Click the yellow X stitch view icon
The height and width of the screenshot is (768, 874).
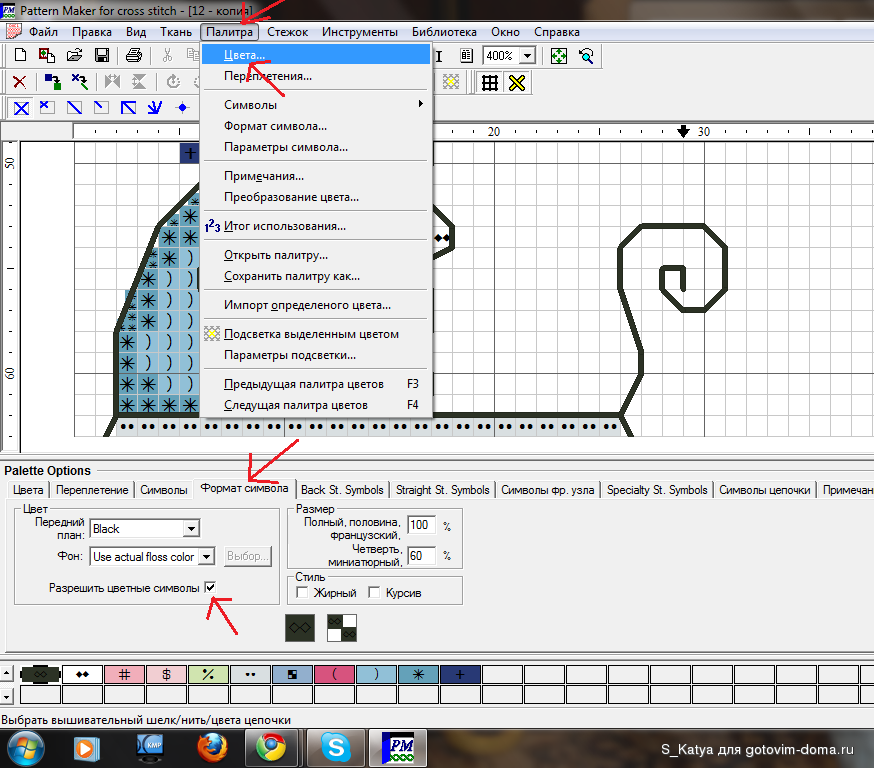517,83
